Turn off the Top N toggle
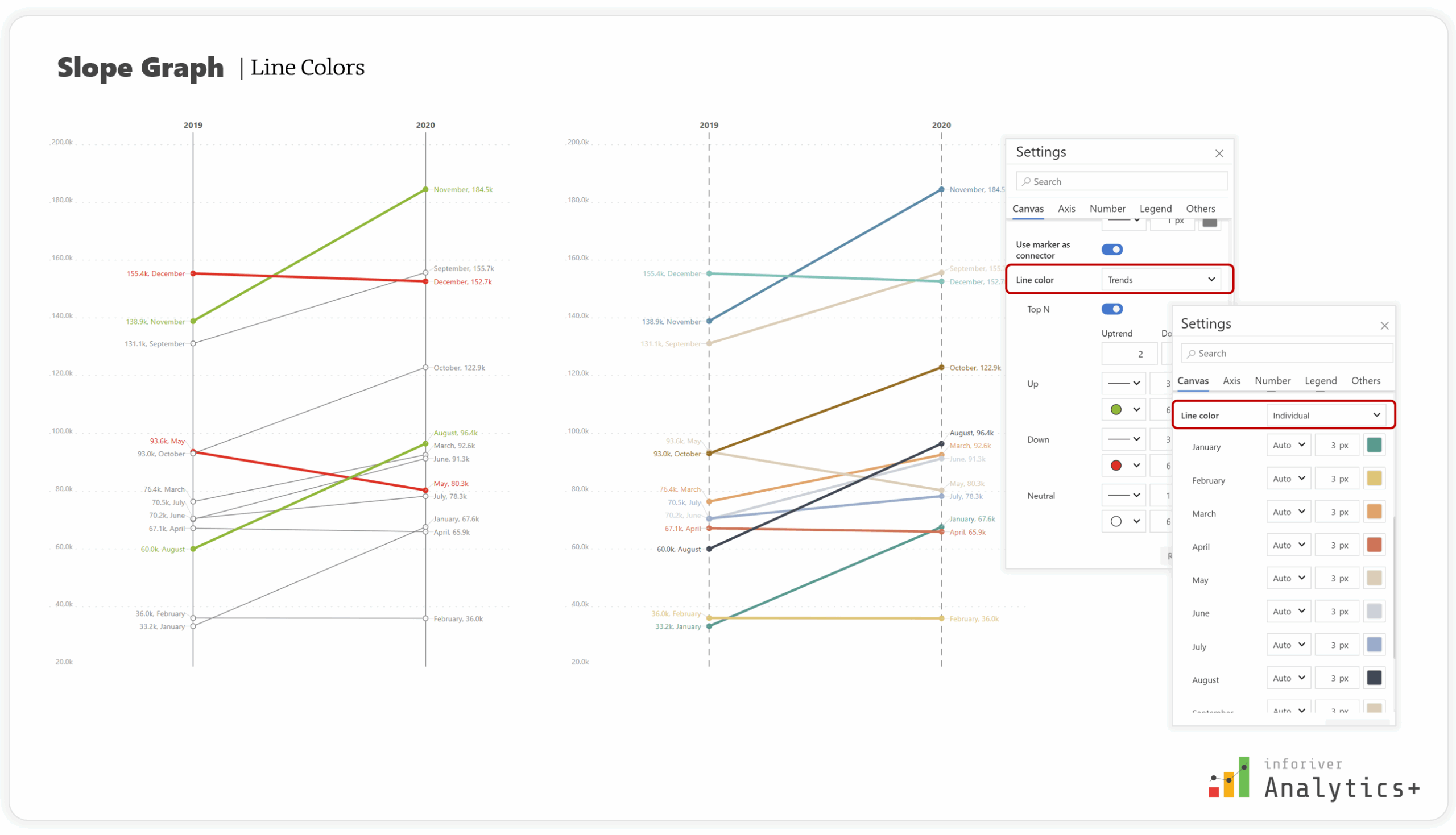 pyautogui.click(x=1112, y=309)
